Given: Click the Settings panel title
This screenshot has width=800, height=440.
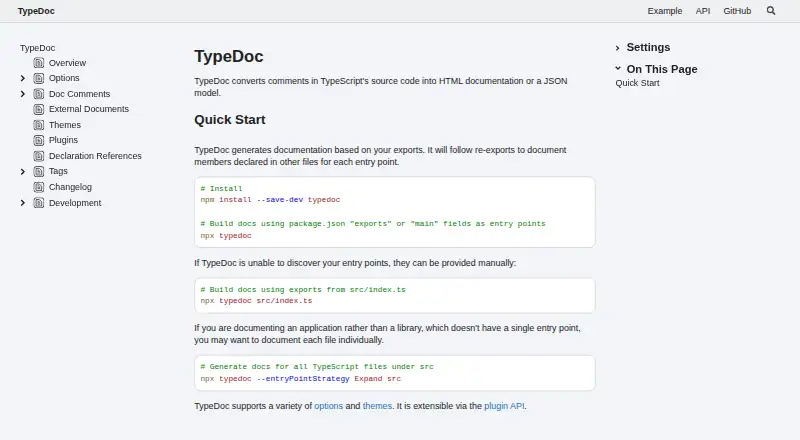Looking at the screenshot, I should 648,47.
